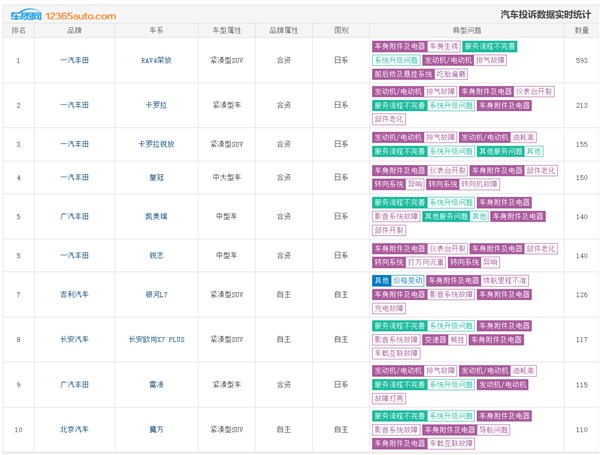Click complaint count 155
600x455 pixels.
[x=582, y=144]
